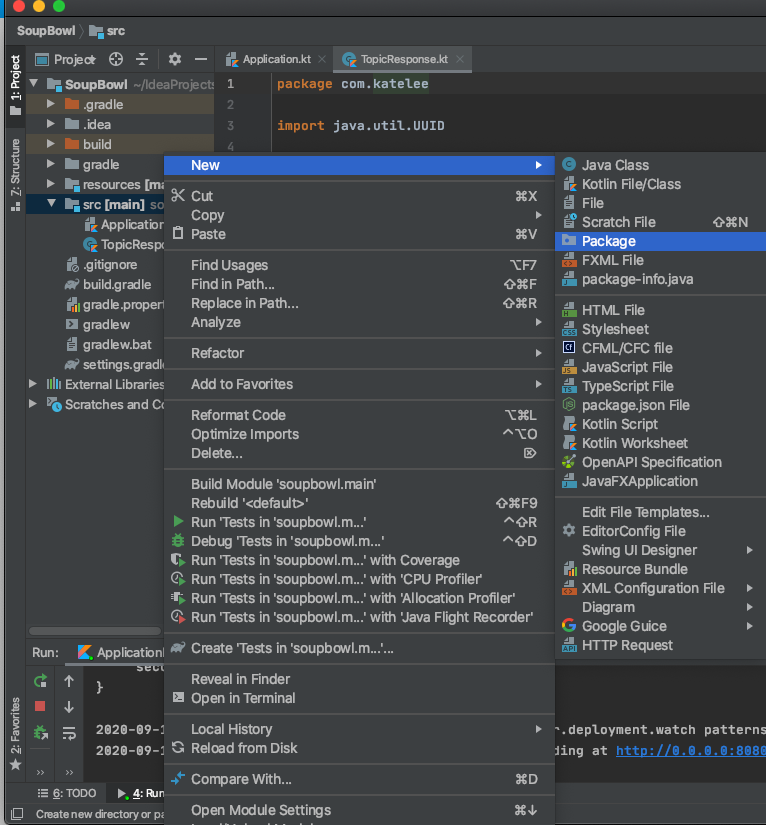The width and height of the screenshot is (766, 825).
Task: Open Refactor submenu
Action: pyautogui.click(x=359, y=353)
